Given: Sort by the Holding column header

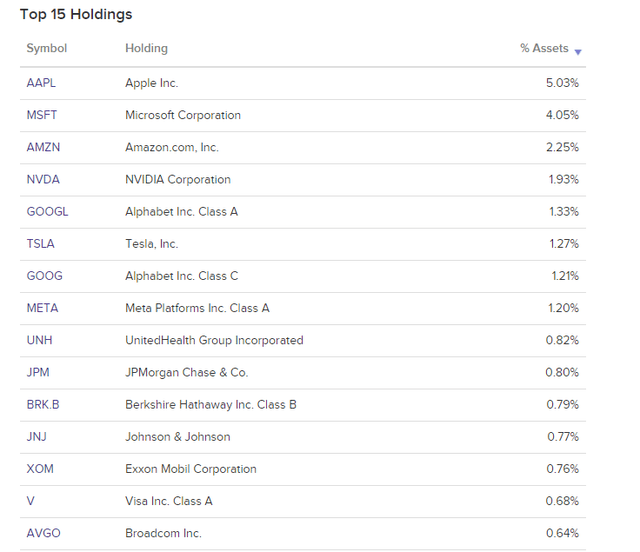Looking at the screenshot, I should 146,48.
